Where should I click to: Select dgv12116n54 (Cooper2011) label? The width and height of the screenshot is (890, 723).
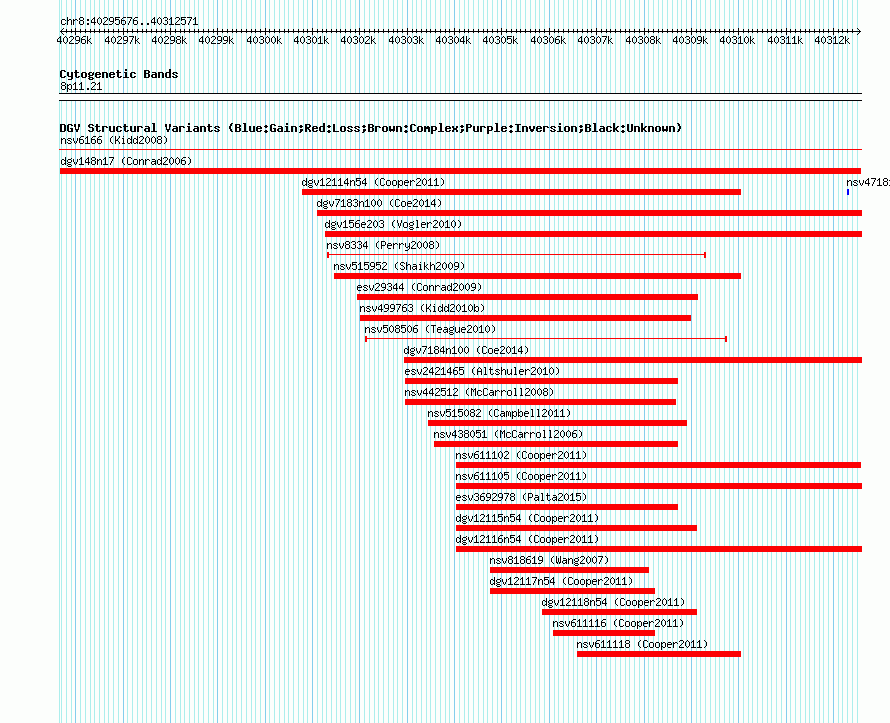pos(527,539)
